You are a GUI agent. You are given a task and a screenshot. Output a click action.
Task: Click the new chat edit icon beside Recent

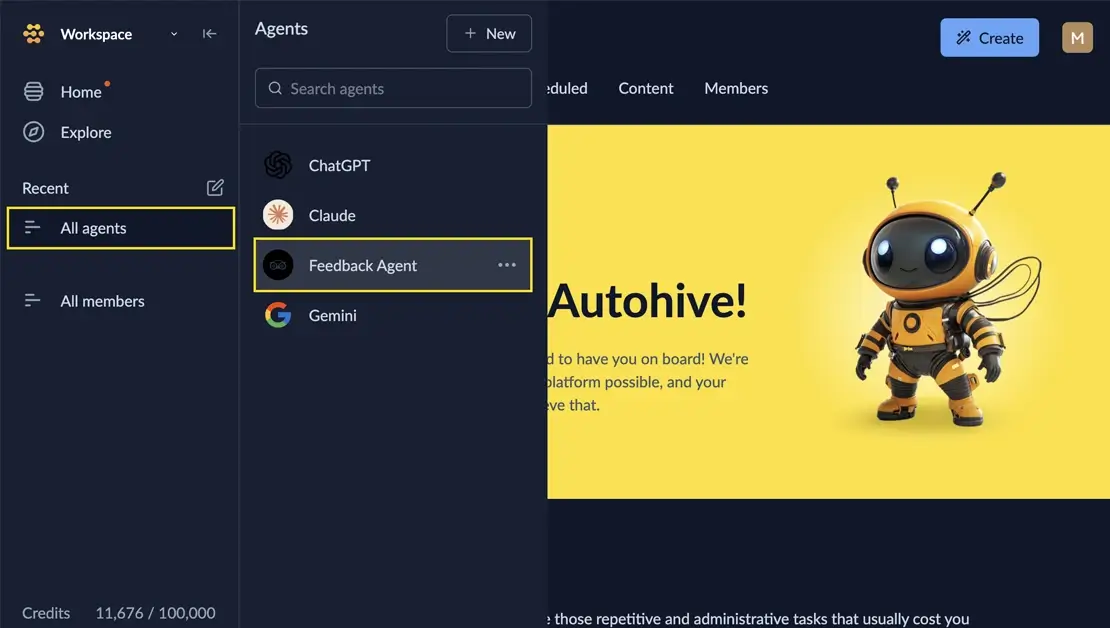click(215, 188)
